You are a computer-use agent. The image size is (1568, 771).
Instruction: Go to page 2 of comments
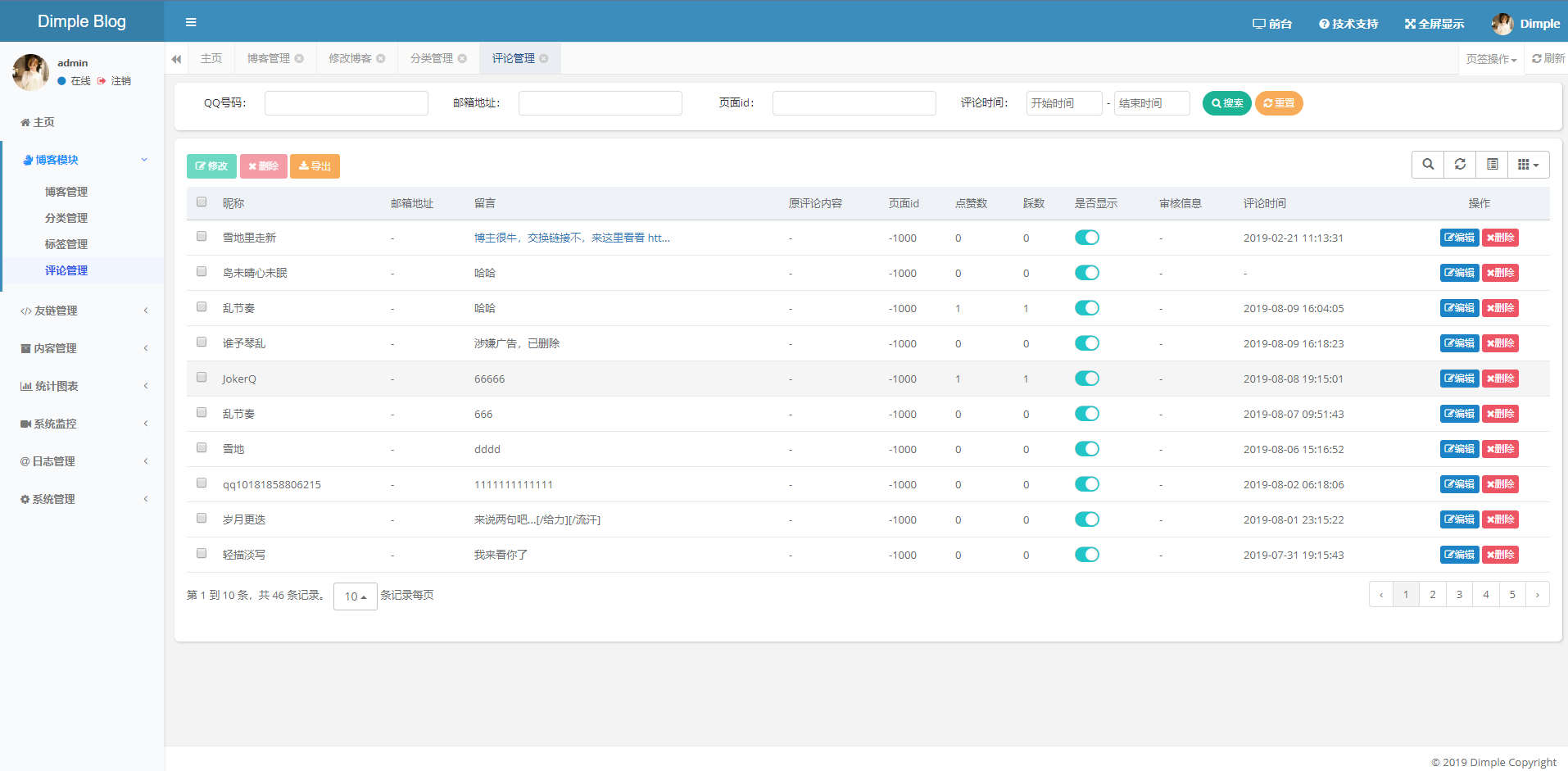[x=1433, y=594]
